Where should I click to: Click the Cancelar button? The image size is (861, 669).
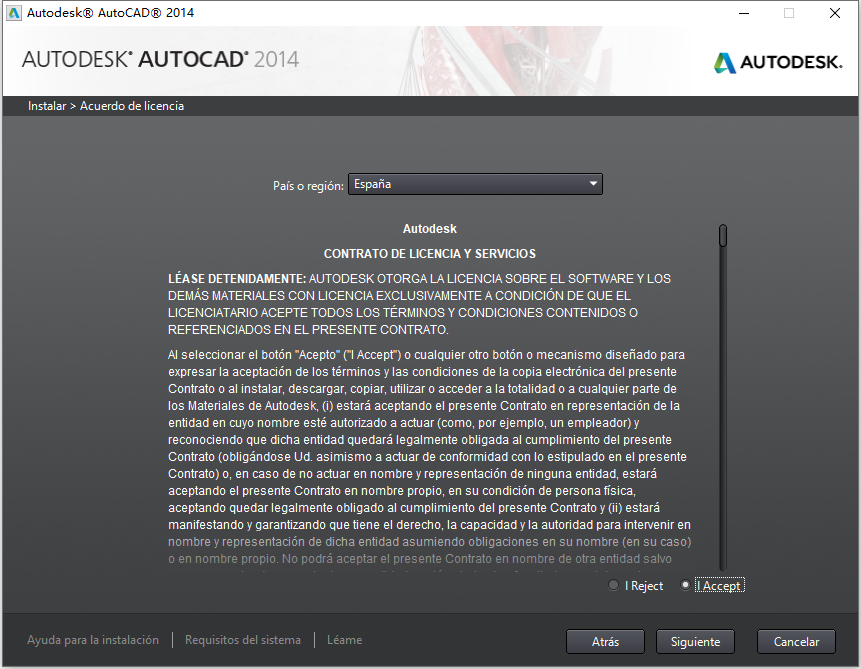(796, 642)
